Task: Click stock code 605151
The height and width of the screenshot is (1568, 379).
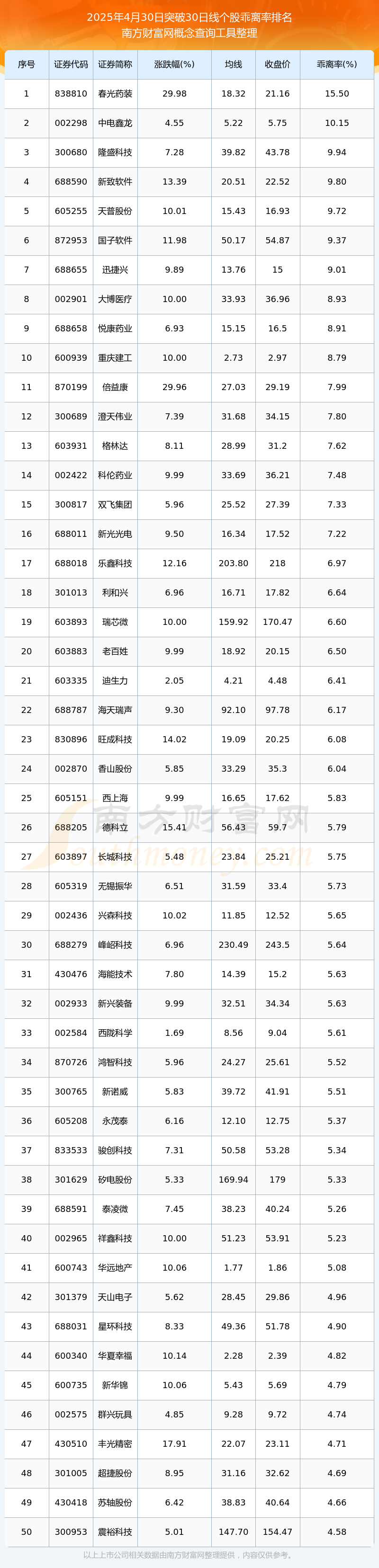Action: click(71, 798)
